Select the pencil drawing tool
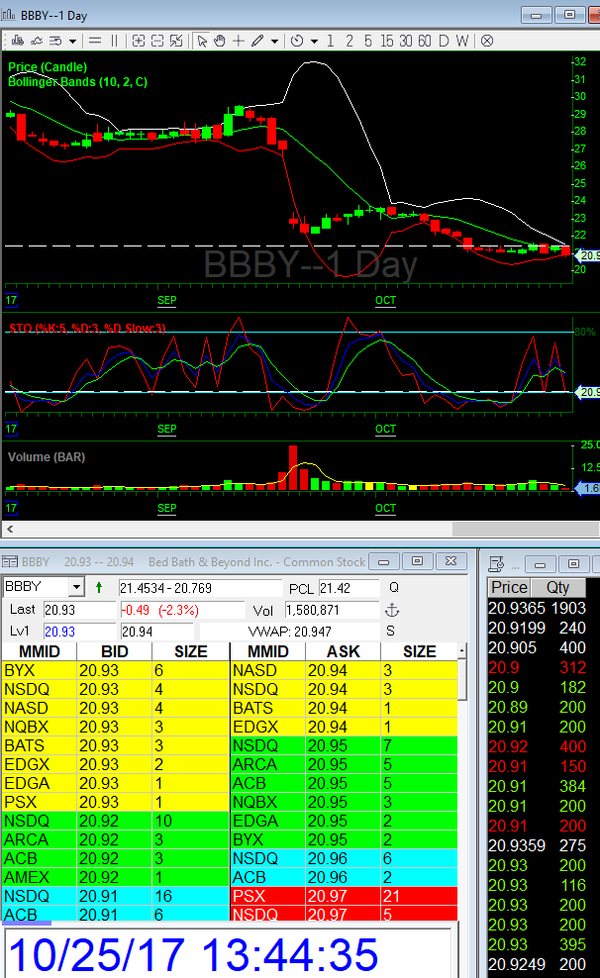The height and width of the screenshot is (978, 600). (x=257, y=41)
